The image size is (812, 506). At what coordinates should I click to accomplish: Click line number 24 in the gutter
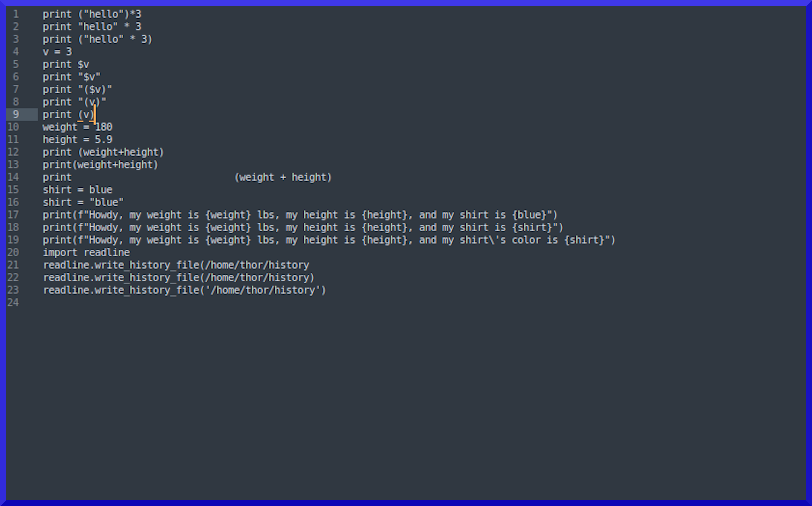point(13,302)
